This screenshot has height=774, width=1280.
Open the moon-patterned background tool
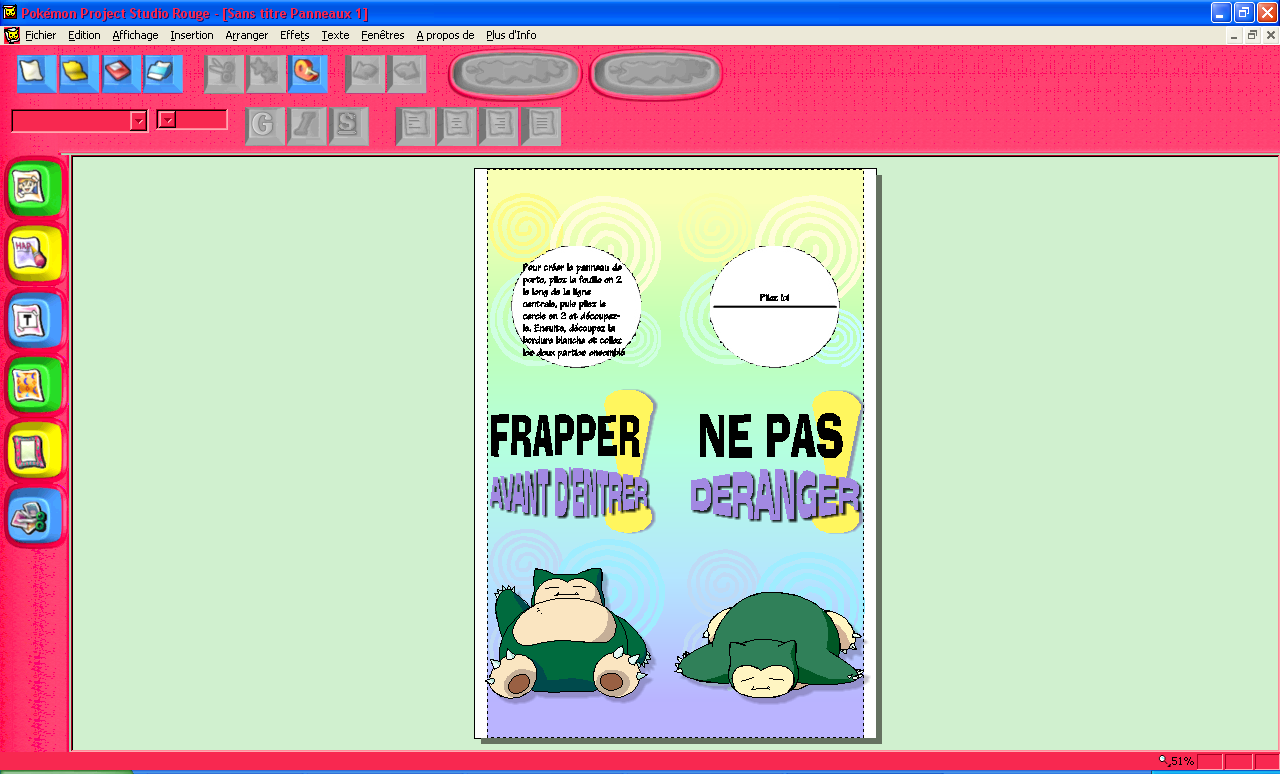point(34,385)
